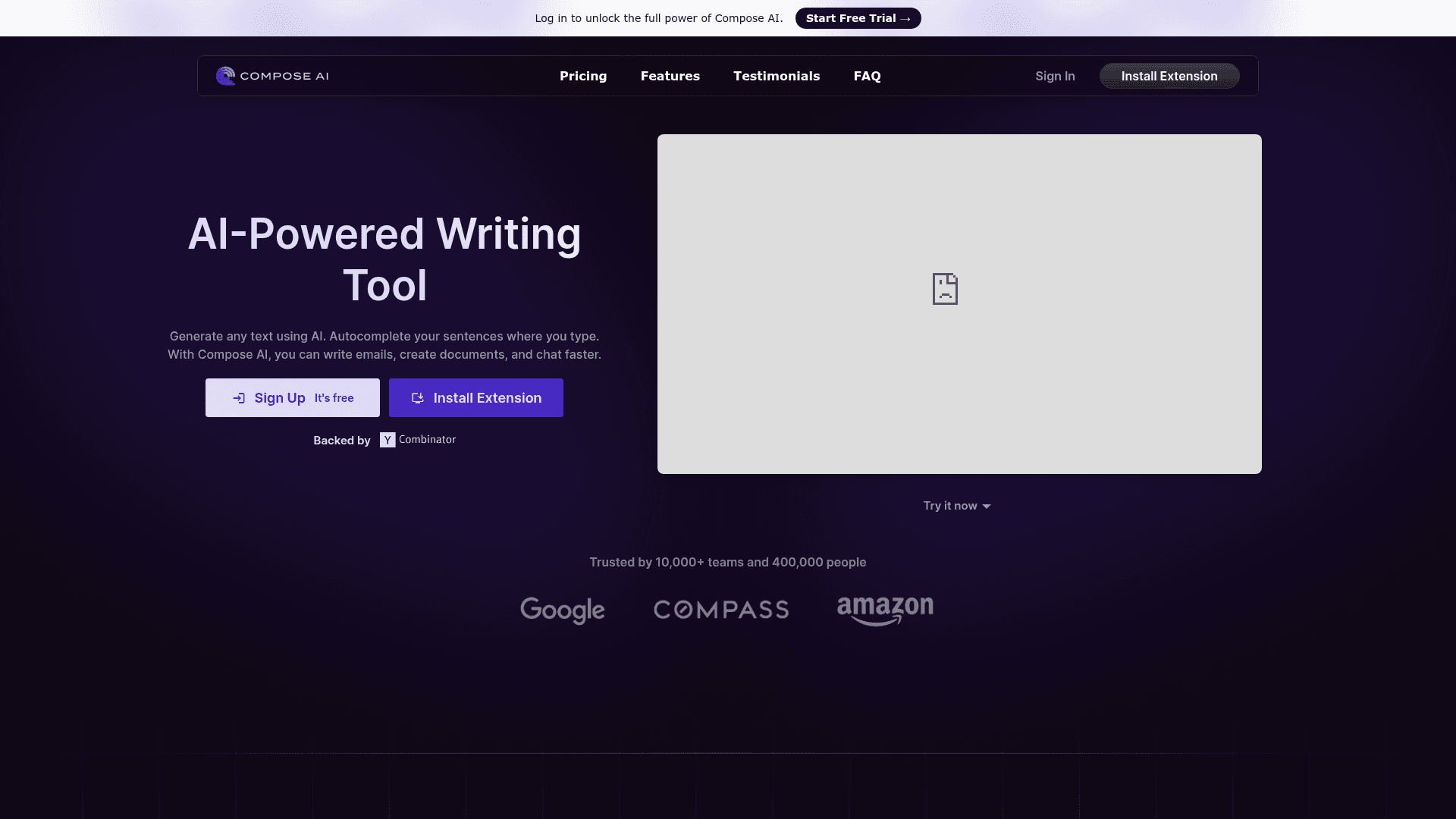
Task: Click Sign Up It's free
Action: pyautogui.click(x=293, y=397)
